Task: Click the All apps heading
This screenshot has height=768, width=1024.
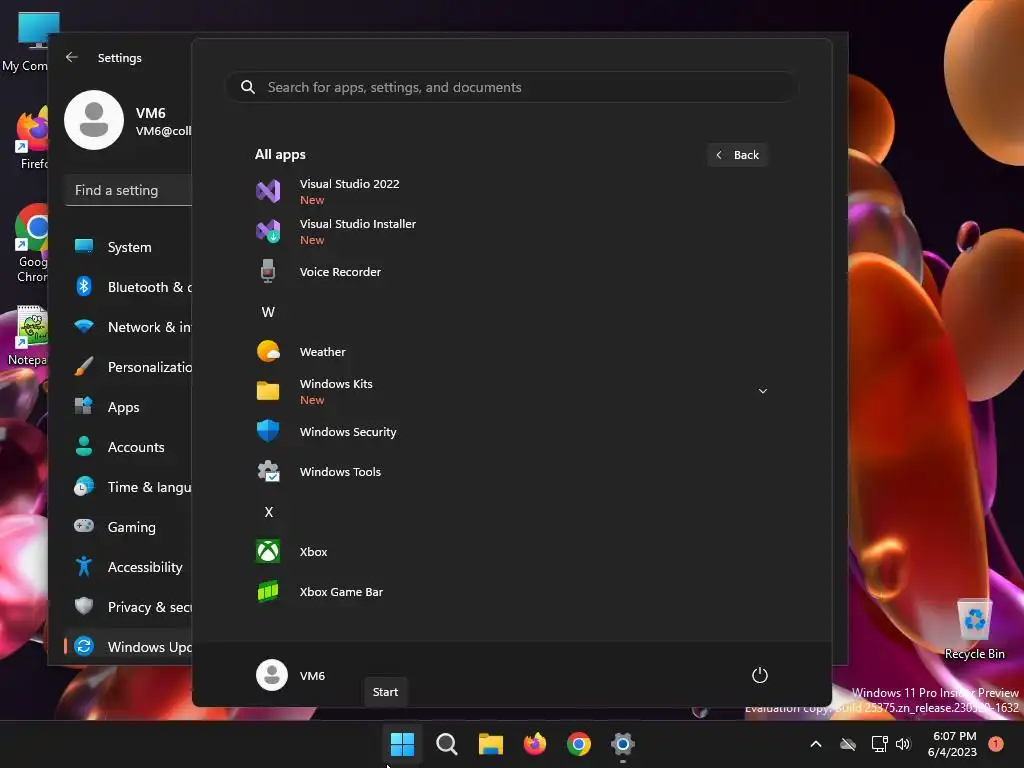Action: (x=280, y=154)
